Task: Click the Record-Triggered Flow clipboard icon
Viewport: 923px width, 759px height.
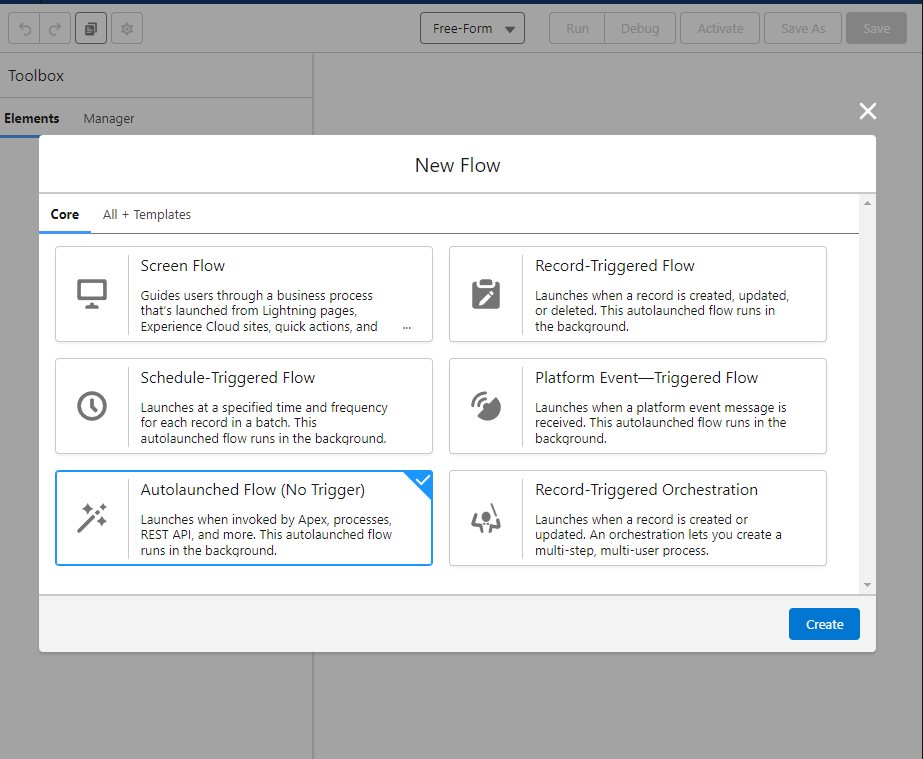Action: point(486,294)
